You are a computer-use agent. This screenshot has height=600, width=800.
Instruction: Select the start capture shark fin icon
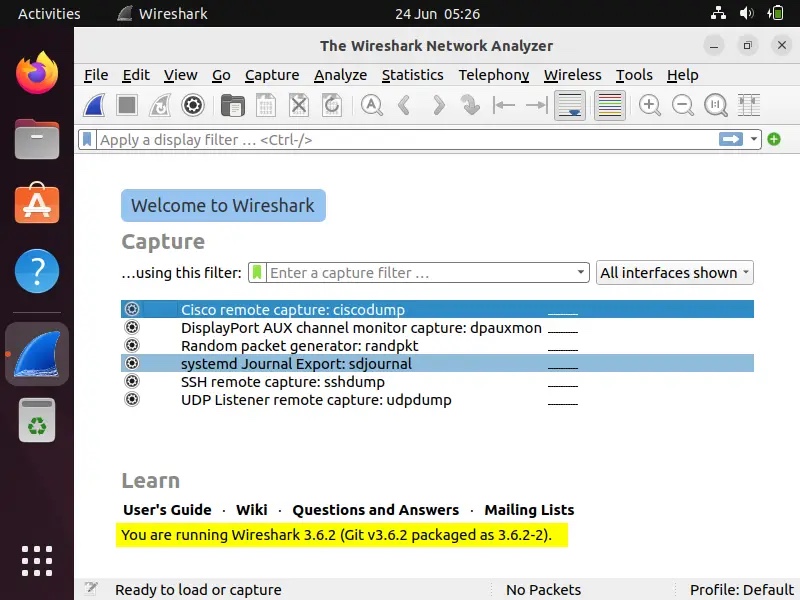click(94, 104)
